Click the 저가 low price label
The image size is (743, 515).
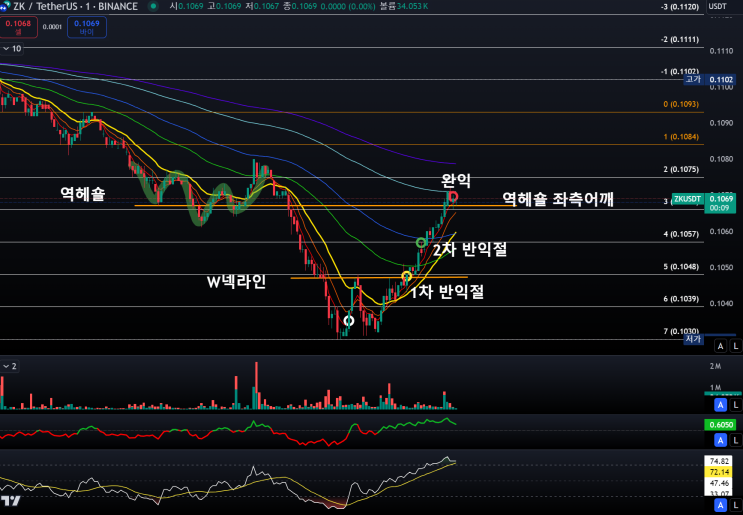coord(693,339)
